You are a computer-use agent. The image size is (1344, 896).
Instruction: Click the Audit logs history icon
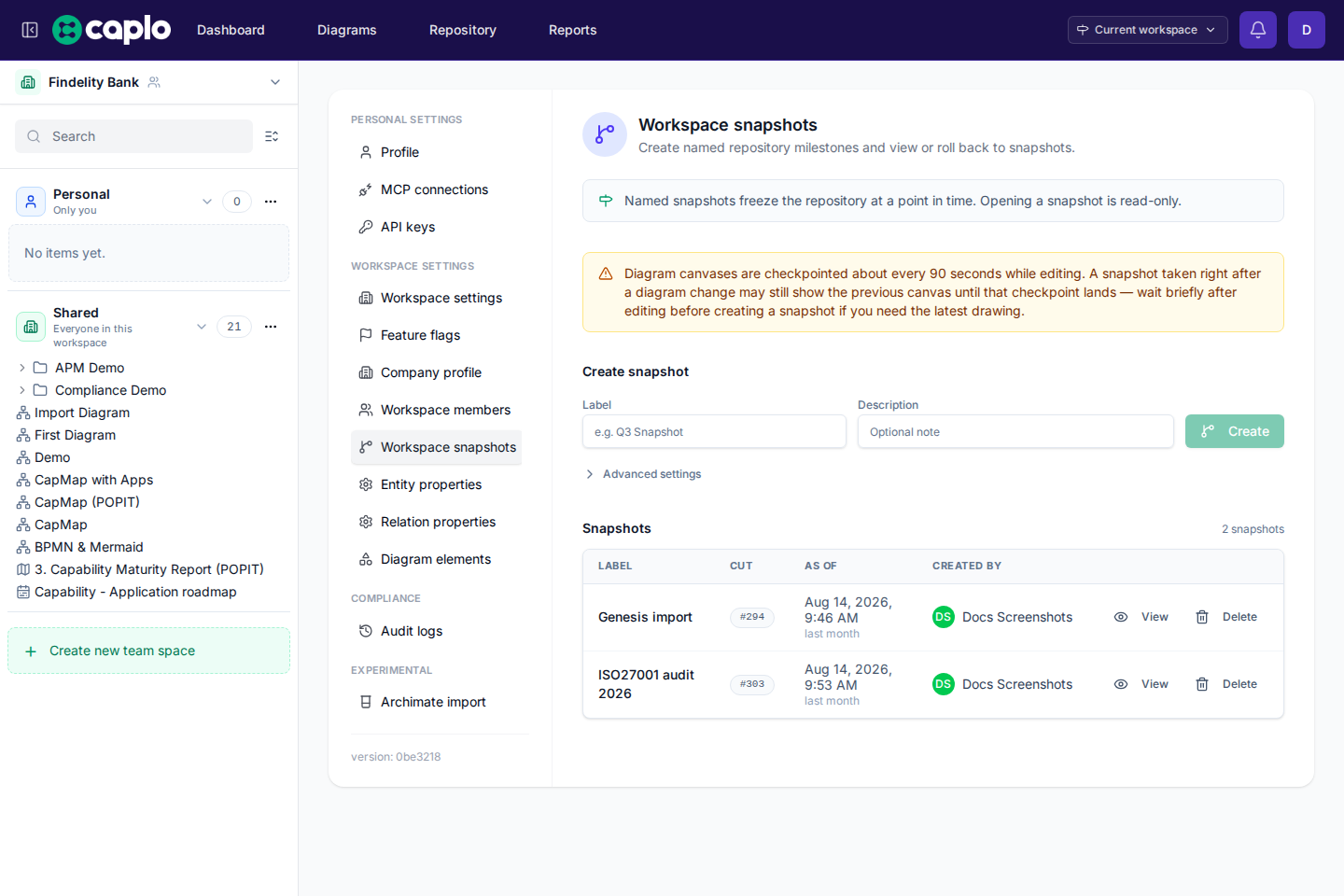pyautogui.click(x=366, y=631)
